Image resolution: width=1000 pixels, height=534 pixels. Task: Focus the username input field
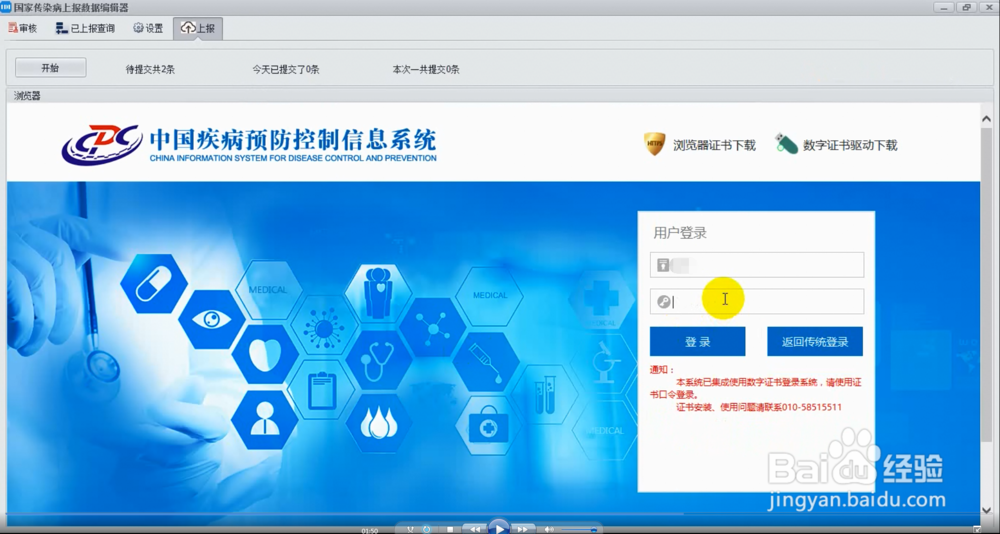[757, 265]
